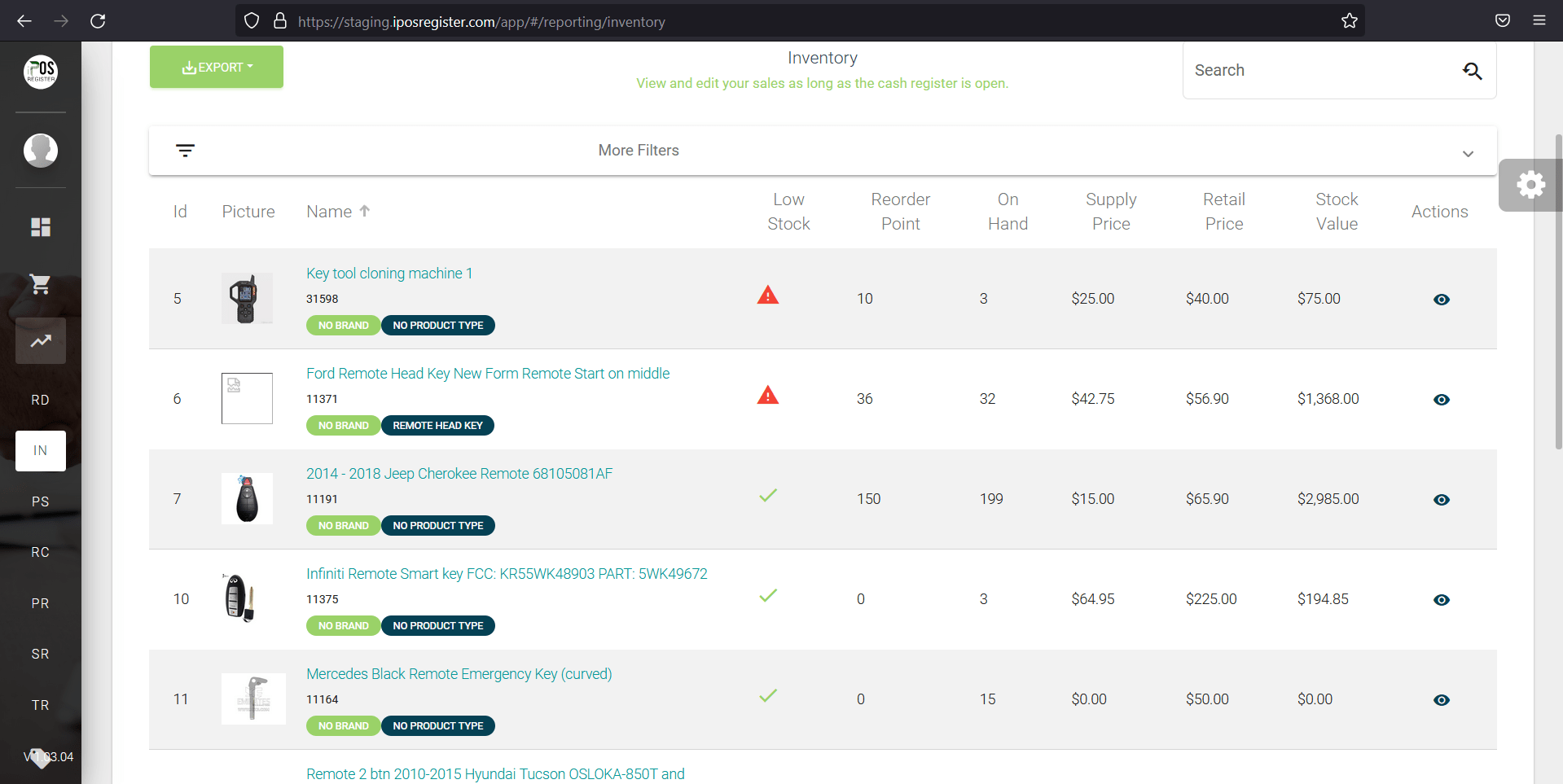The width and height of the screenshot is (1563, 784).
Task: Open Infiniti Remote Smart key link
Action: (x=506, y=574)
